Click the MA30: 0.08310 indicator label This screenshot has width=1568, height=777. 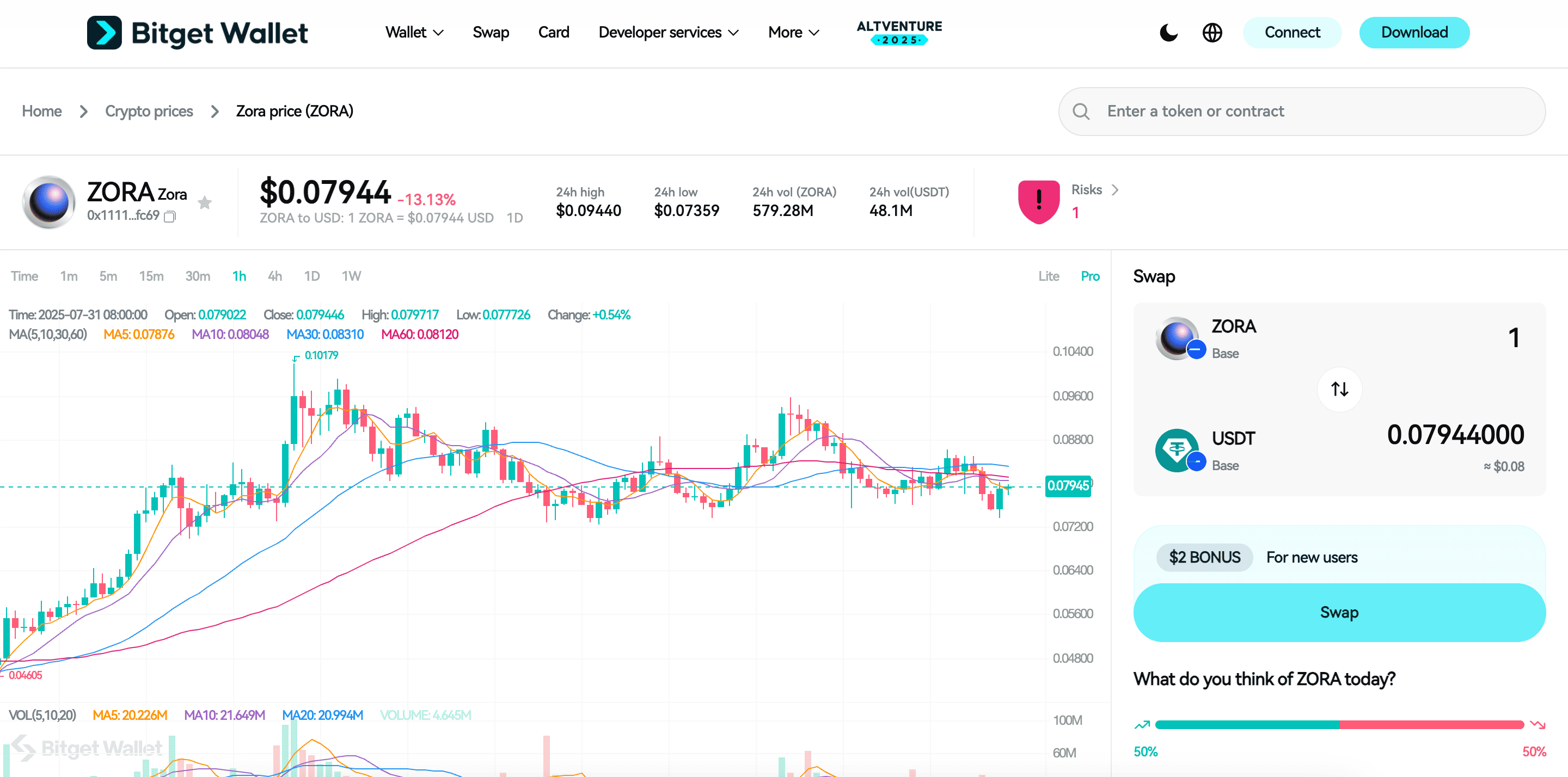pyautogui.click(x=325, y=335)
